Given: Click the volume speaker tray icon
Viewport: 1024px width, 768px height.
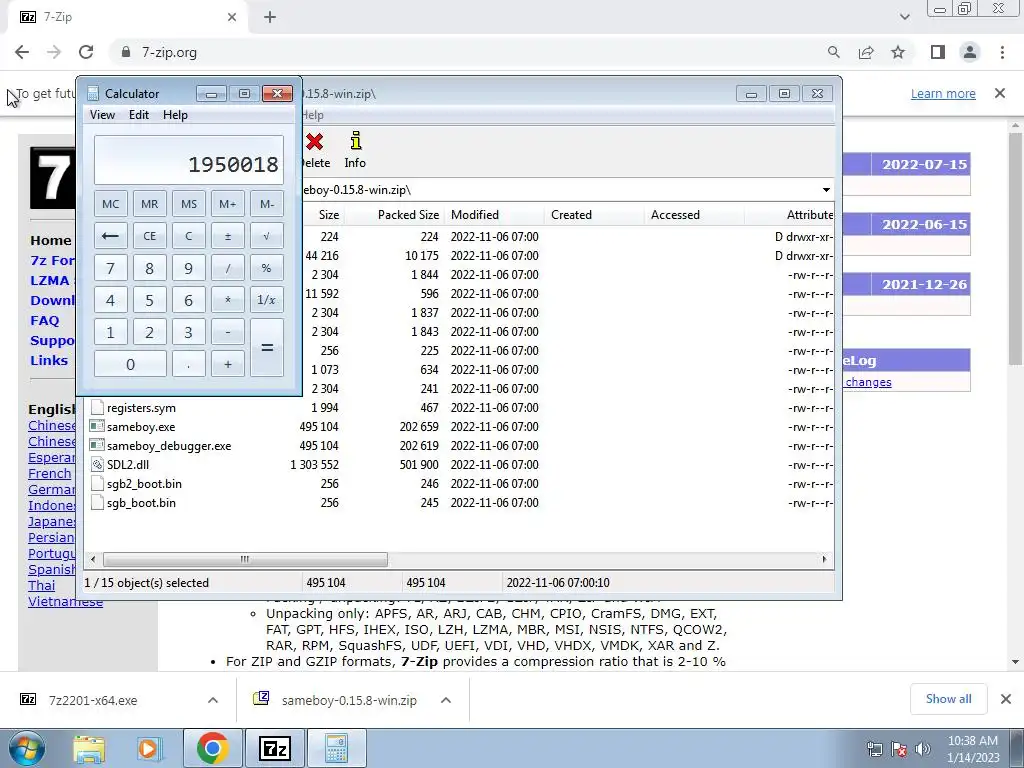Looking at the screenshot, I should [x=923, y=749].
